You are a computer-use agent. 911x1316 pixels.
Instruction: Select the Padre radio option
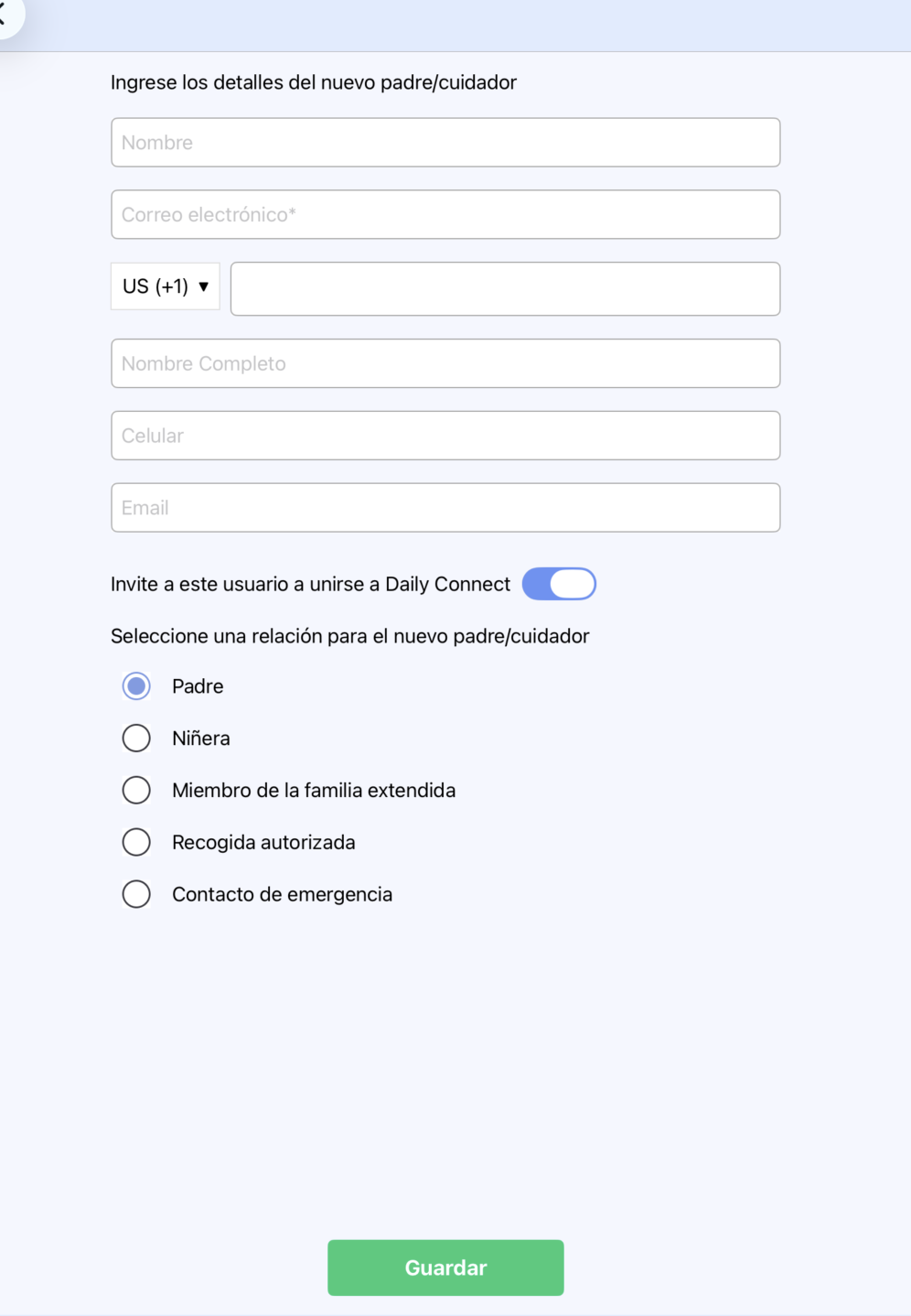[x=136, y=686]
